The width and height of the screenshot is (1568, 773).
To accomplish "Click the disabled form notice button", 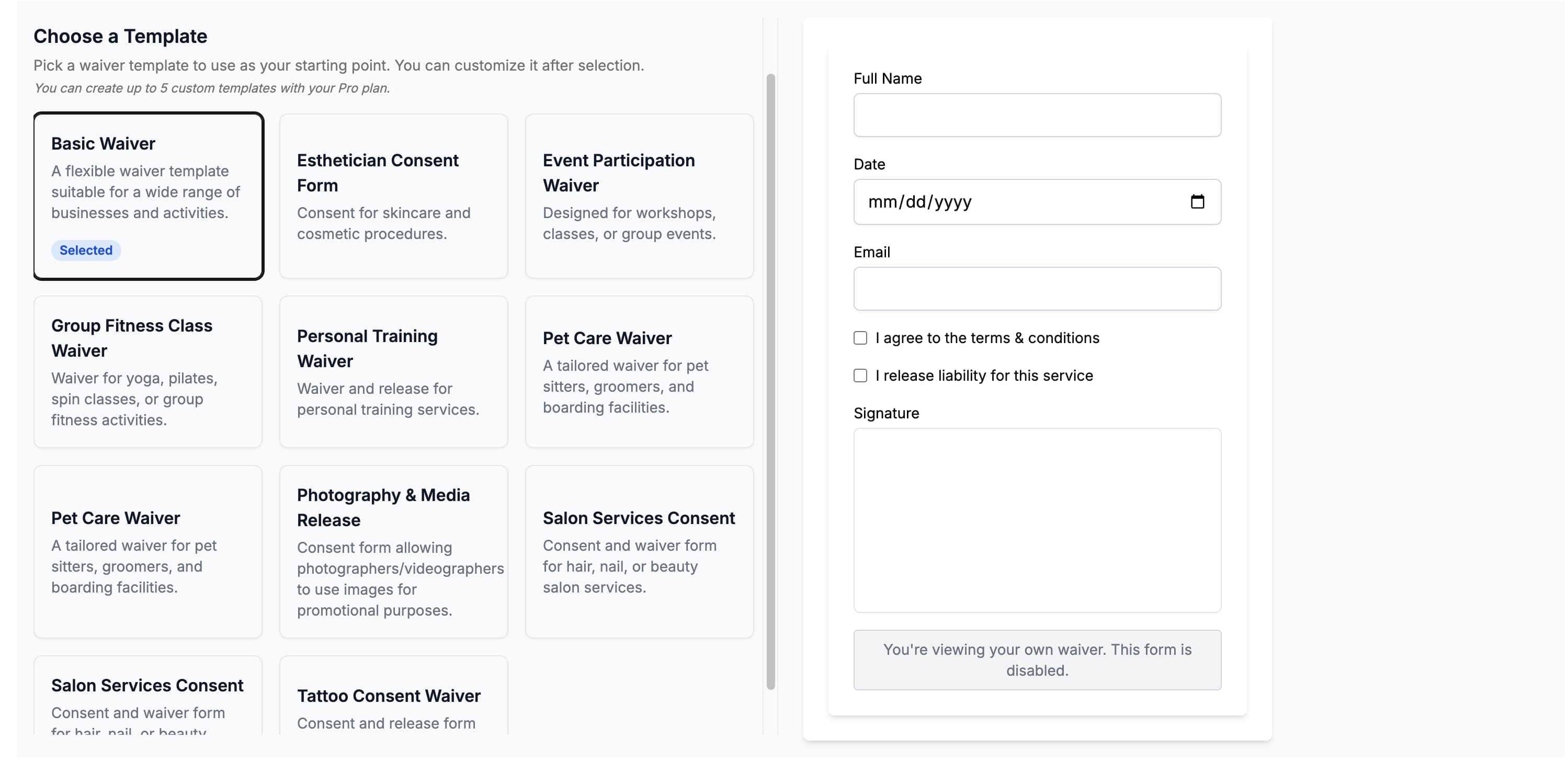I will (1037, 660).
